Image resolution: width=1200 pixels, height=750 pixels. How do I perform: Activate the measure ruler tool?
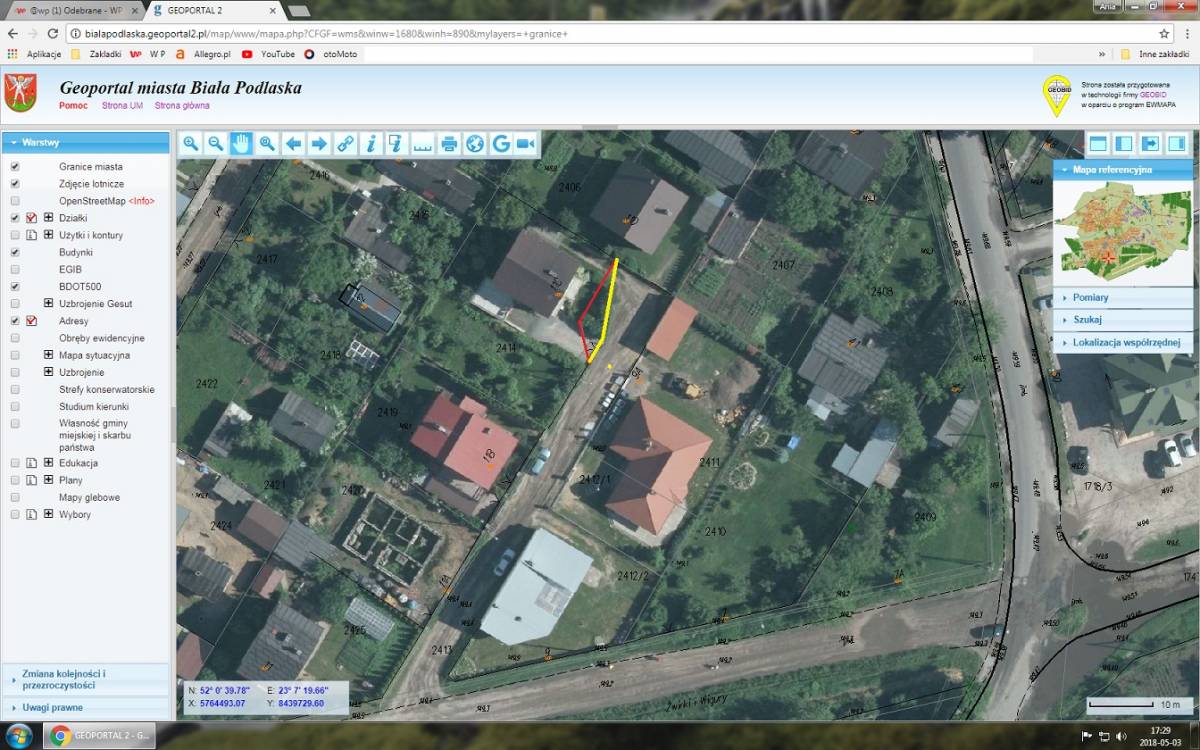(423, 143)
